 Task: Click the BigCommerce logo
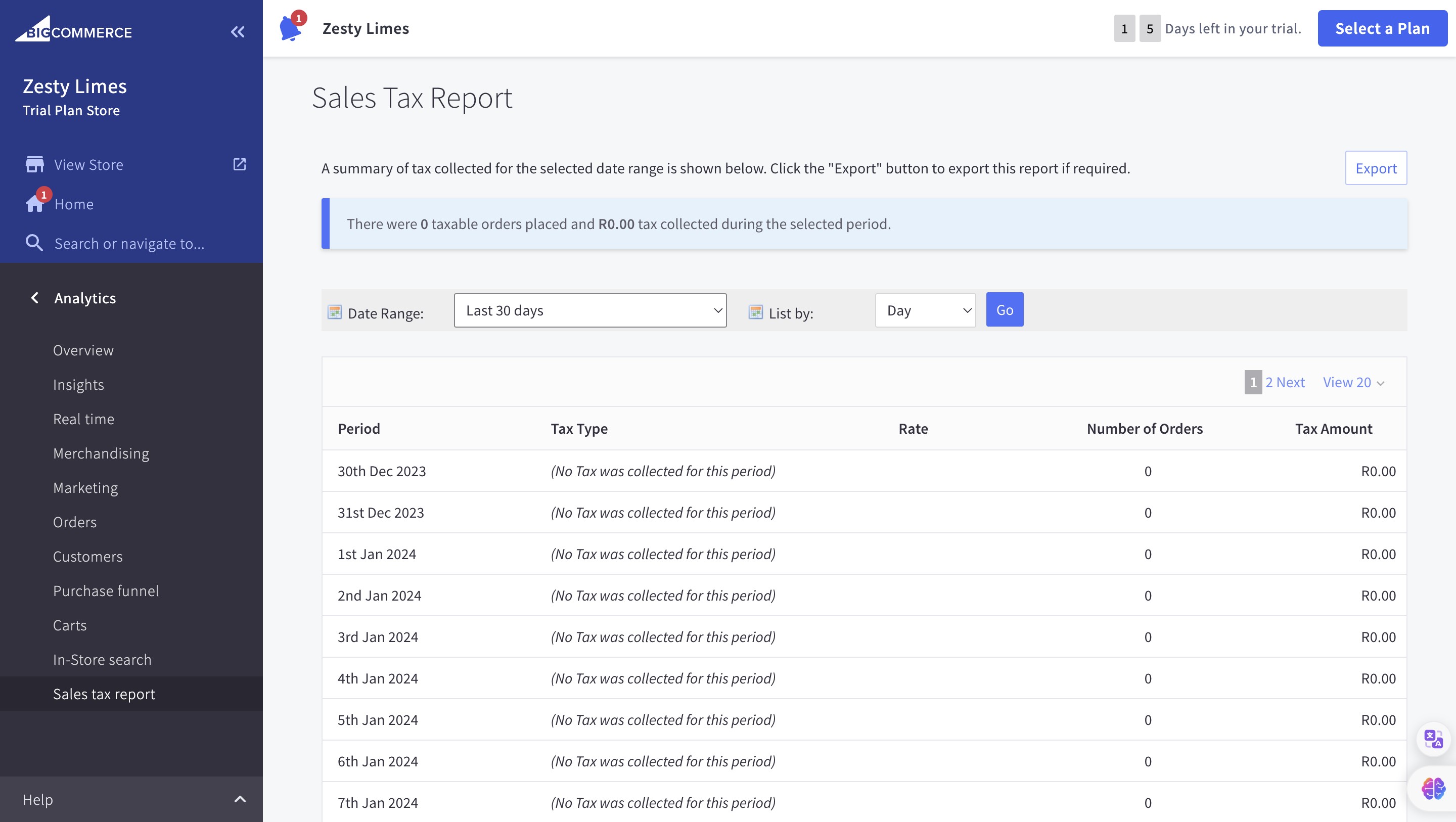point(73,30)
